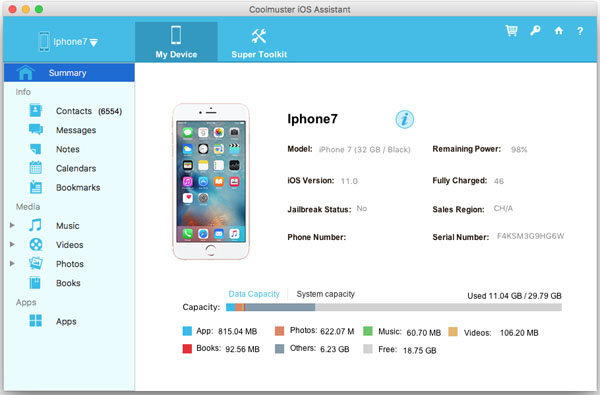The image size is (600, 395).
Task: Click the Messages speech bubble icon
Action: coord(36,129)
